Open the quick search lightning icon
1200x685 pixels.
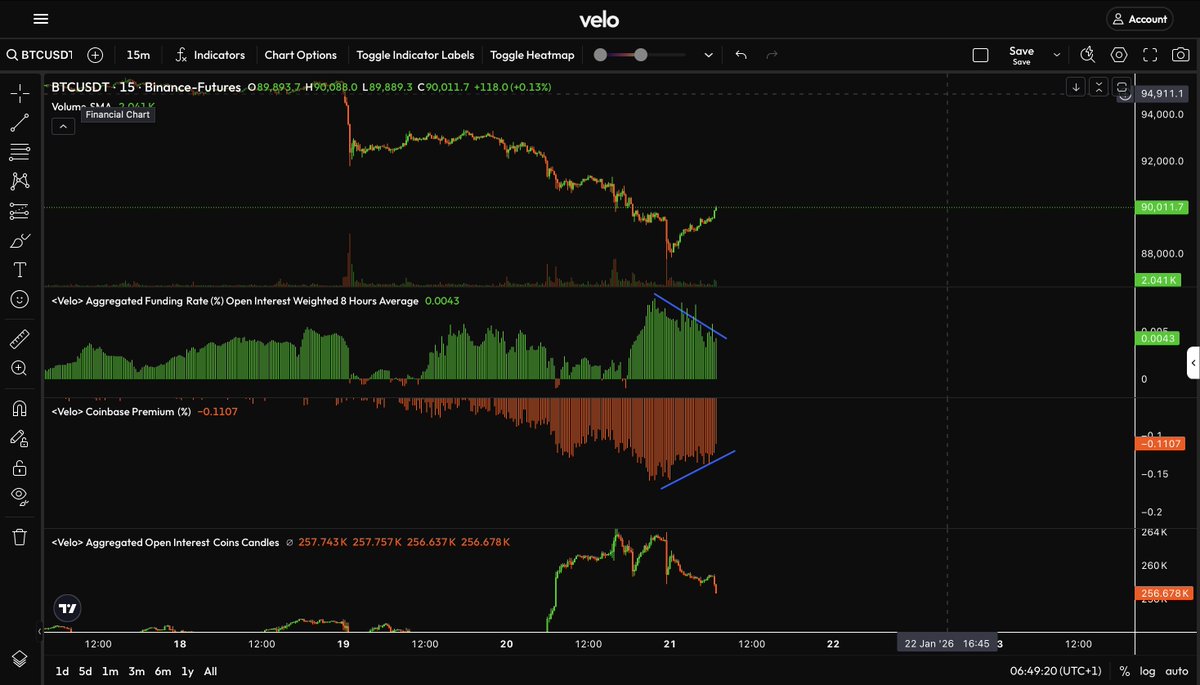pos(1088,55)
